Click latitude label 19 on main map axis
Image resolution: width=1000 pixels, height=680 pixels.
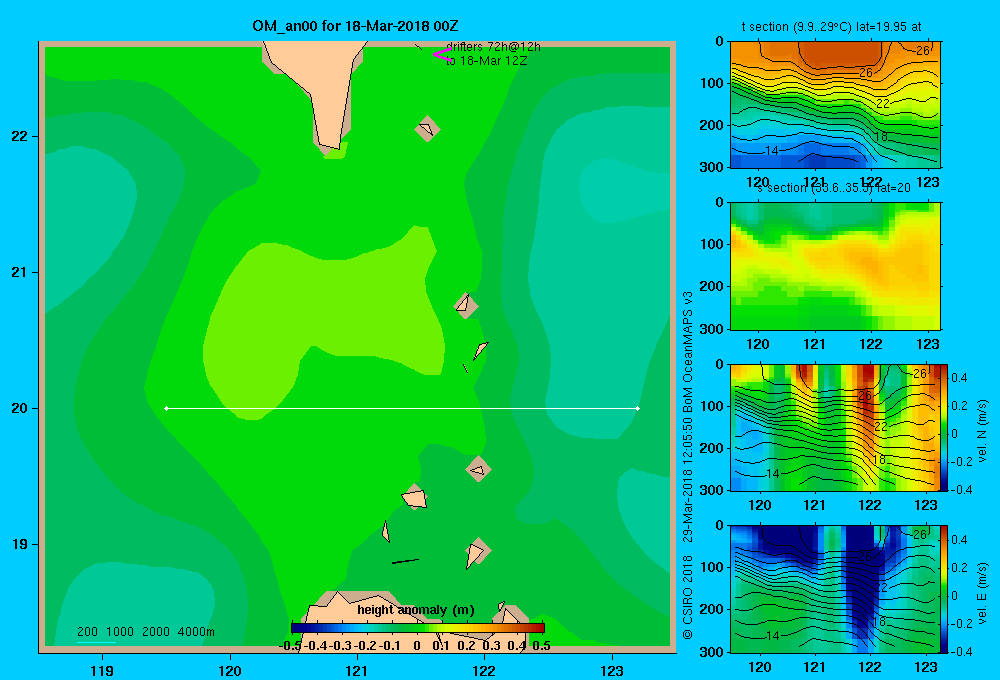20,544
